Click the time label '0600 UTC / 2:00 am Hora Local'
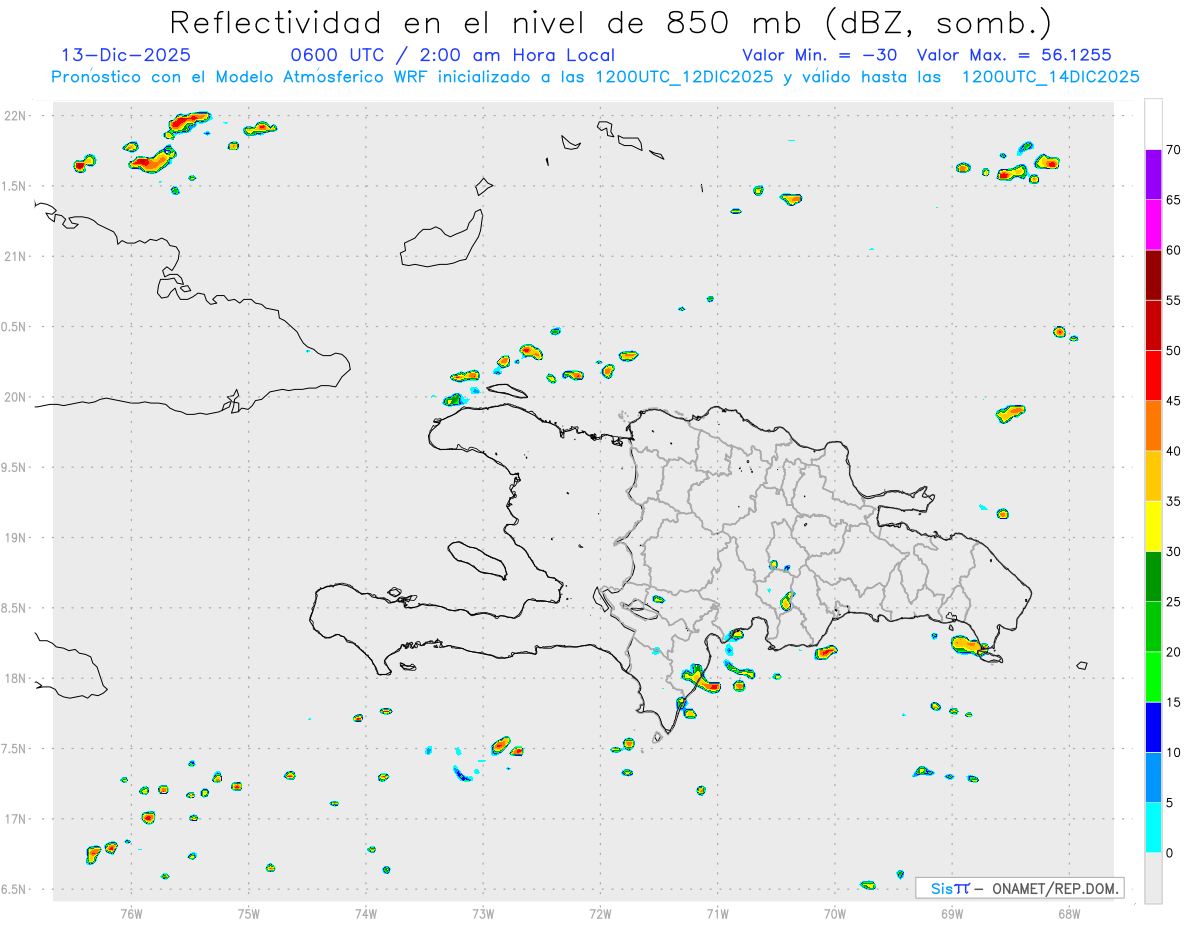 tap(453, 55)
